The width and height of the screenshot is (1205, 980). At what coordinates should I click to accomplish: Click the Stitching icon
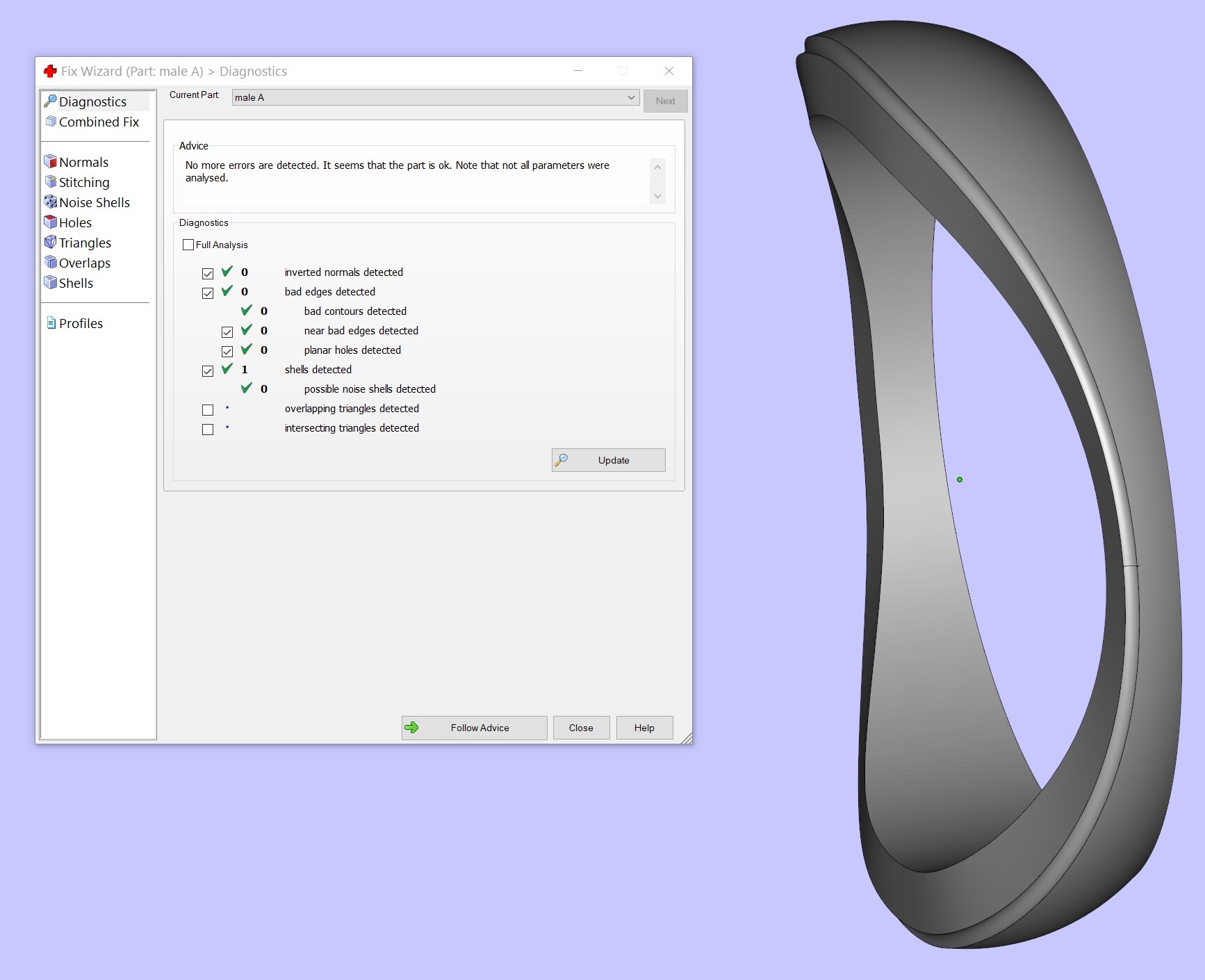(50, 182)
